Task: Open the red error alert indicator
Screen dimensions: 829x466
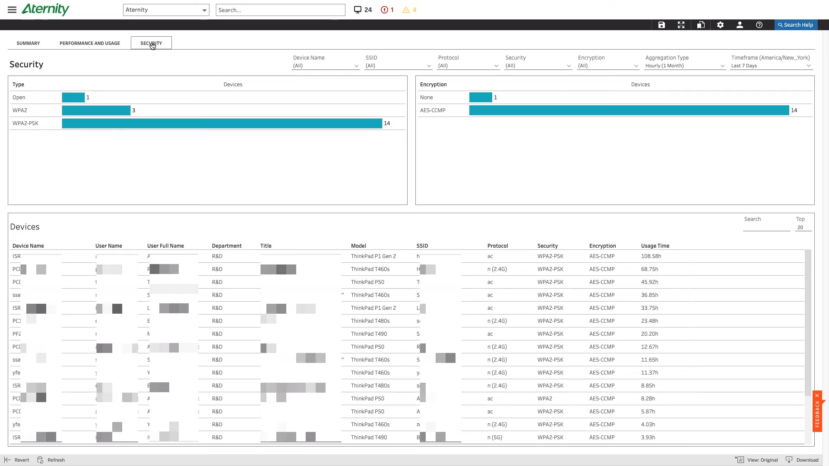Action: 387,10
